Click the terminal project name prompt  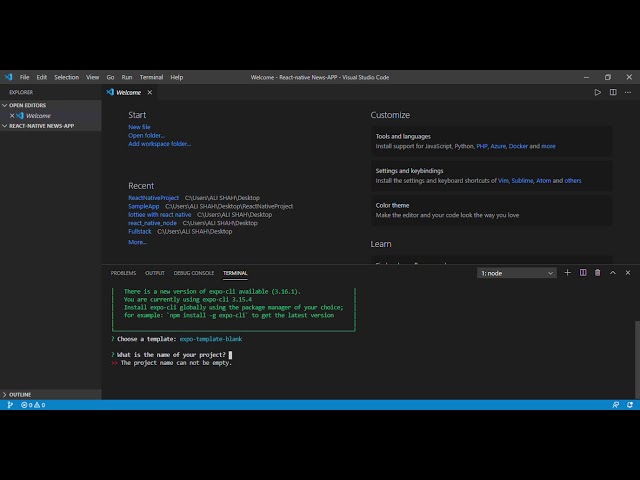click(x=171, y=355)
